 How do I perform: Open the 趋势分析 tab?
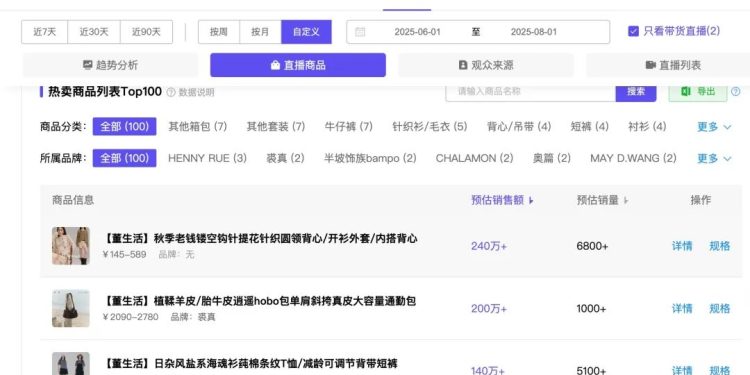pyautogui.click(x=110, y=65)
